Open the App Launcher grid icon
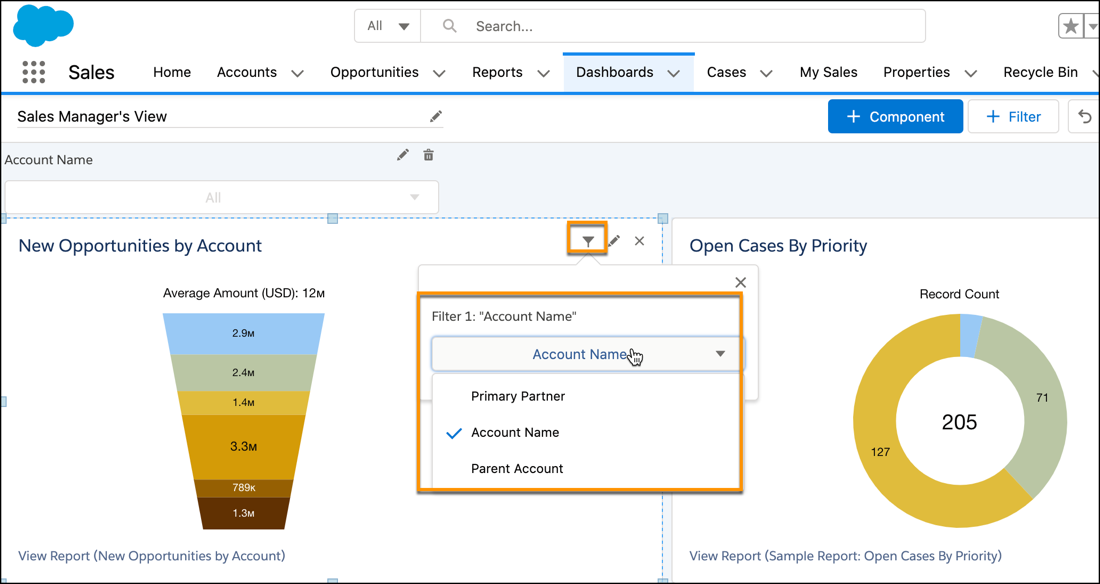Viewport: 1100px width, 584px height. 33,72
